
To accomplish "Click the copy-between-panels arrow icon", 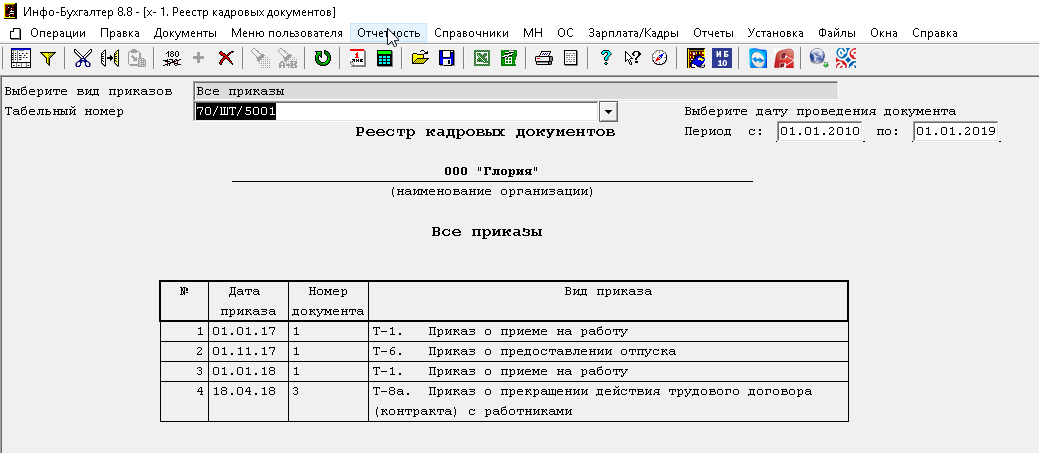I will (109, 58).
